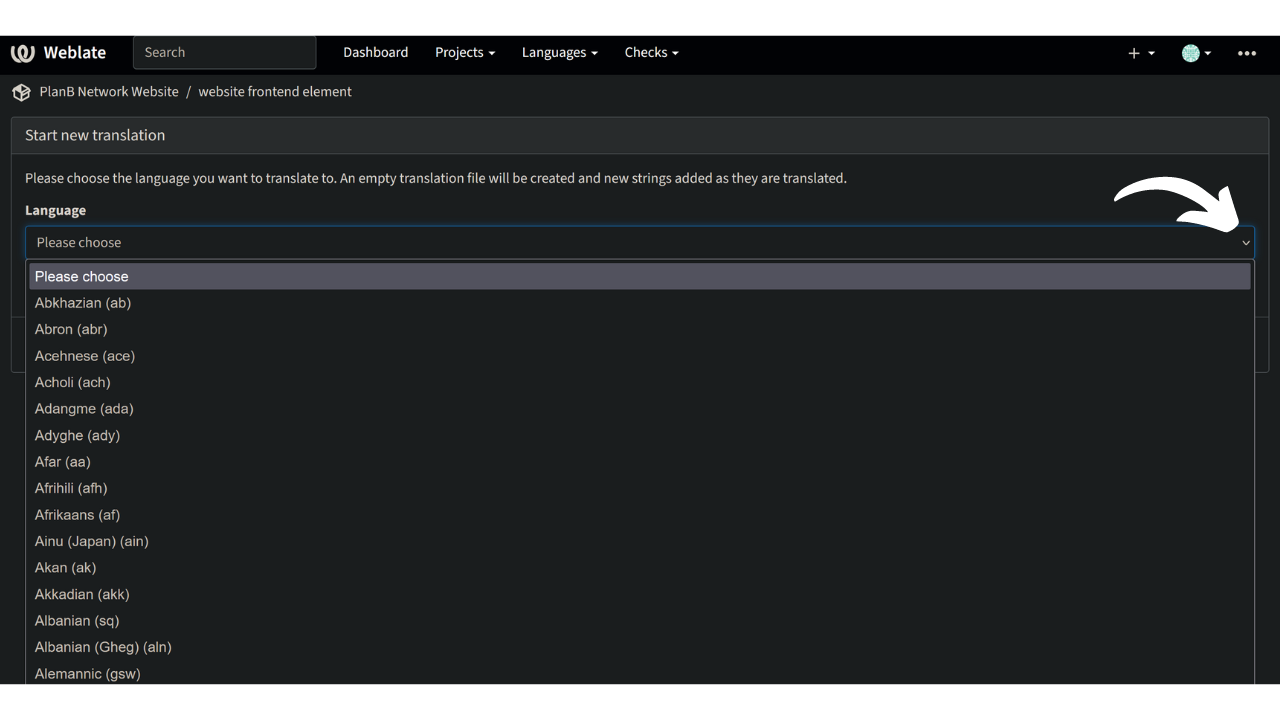This screenshot has height=720, width=1280.
Task: Open PlanB Network Website breadcrumb link
Action: coord(109,91)
